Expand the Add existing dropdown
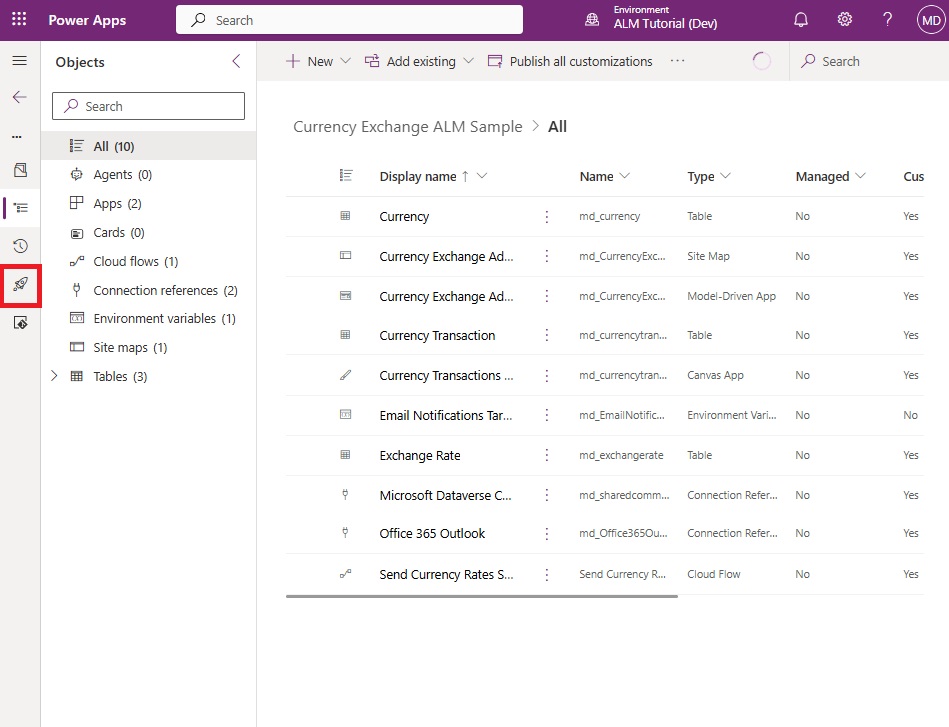 (x=468, y=61)
